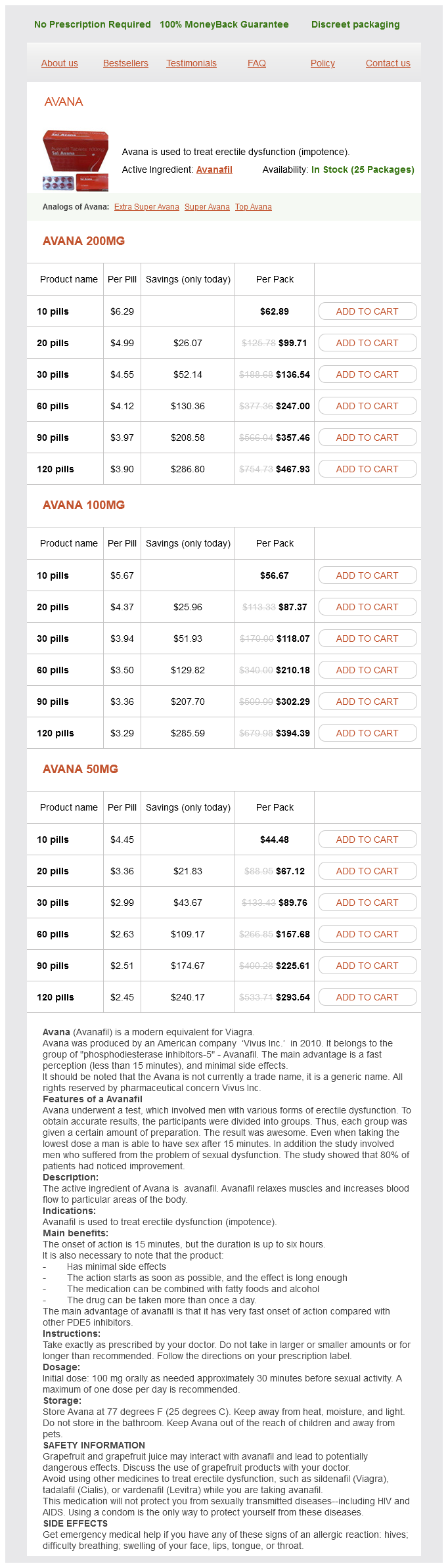Follow the Avanafil active ingredient link
The width and height of the screenshot is (448, 1568).
(x=214, y=169)
